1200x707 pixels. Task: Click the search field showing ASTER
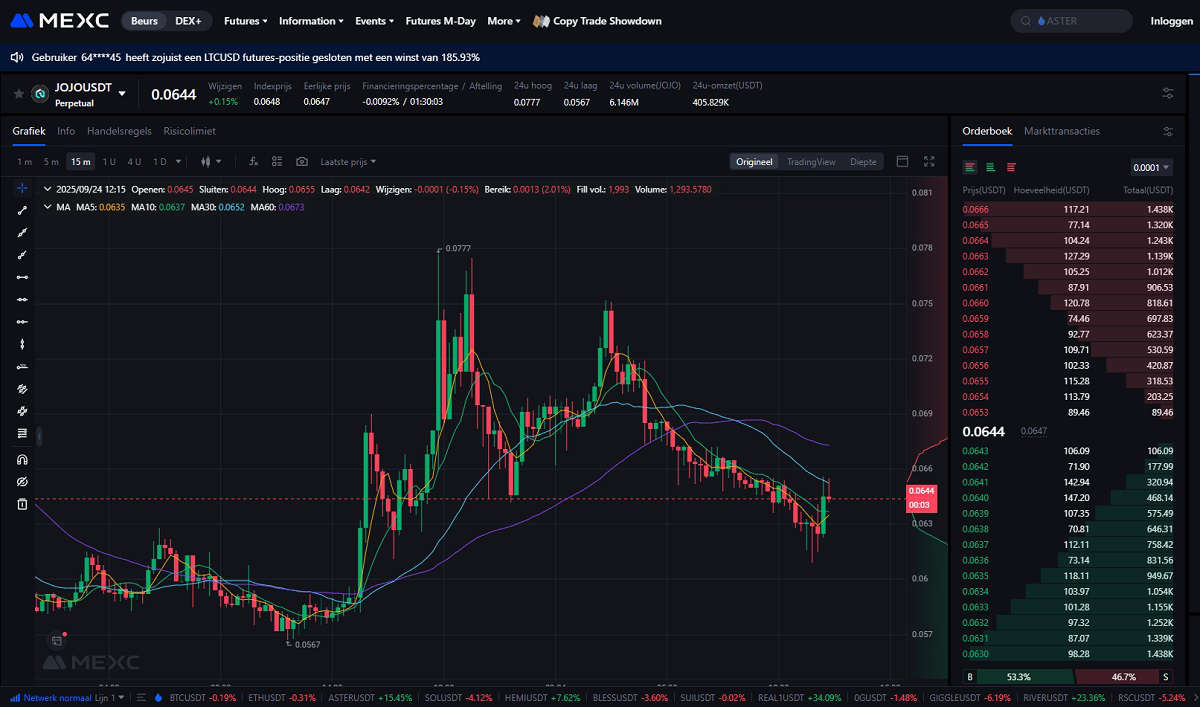(x=1071, y=21)
